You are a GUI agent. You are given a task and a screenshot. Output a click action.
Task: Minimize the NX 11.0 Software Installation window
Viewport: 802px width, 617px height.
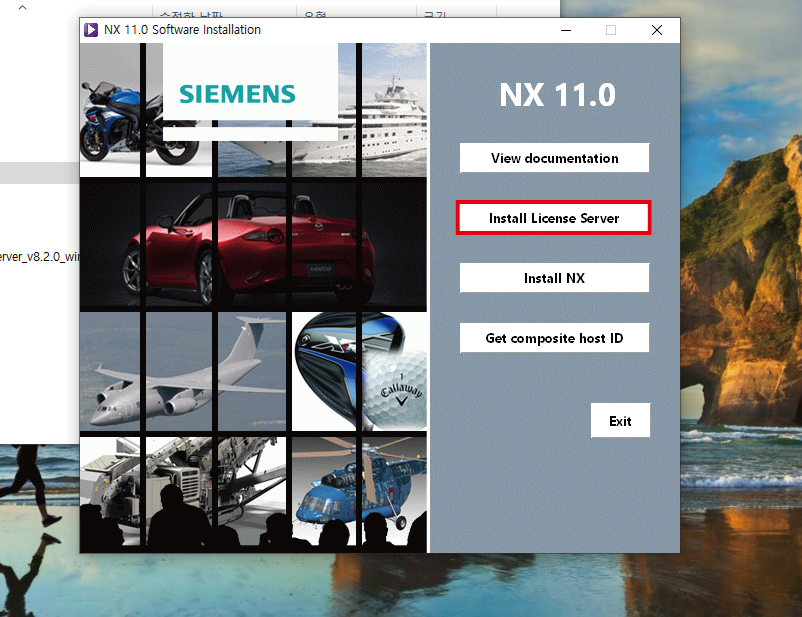[566, 30]
